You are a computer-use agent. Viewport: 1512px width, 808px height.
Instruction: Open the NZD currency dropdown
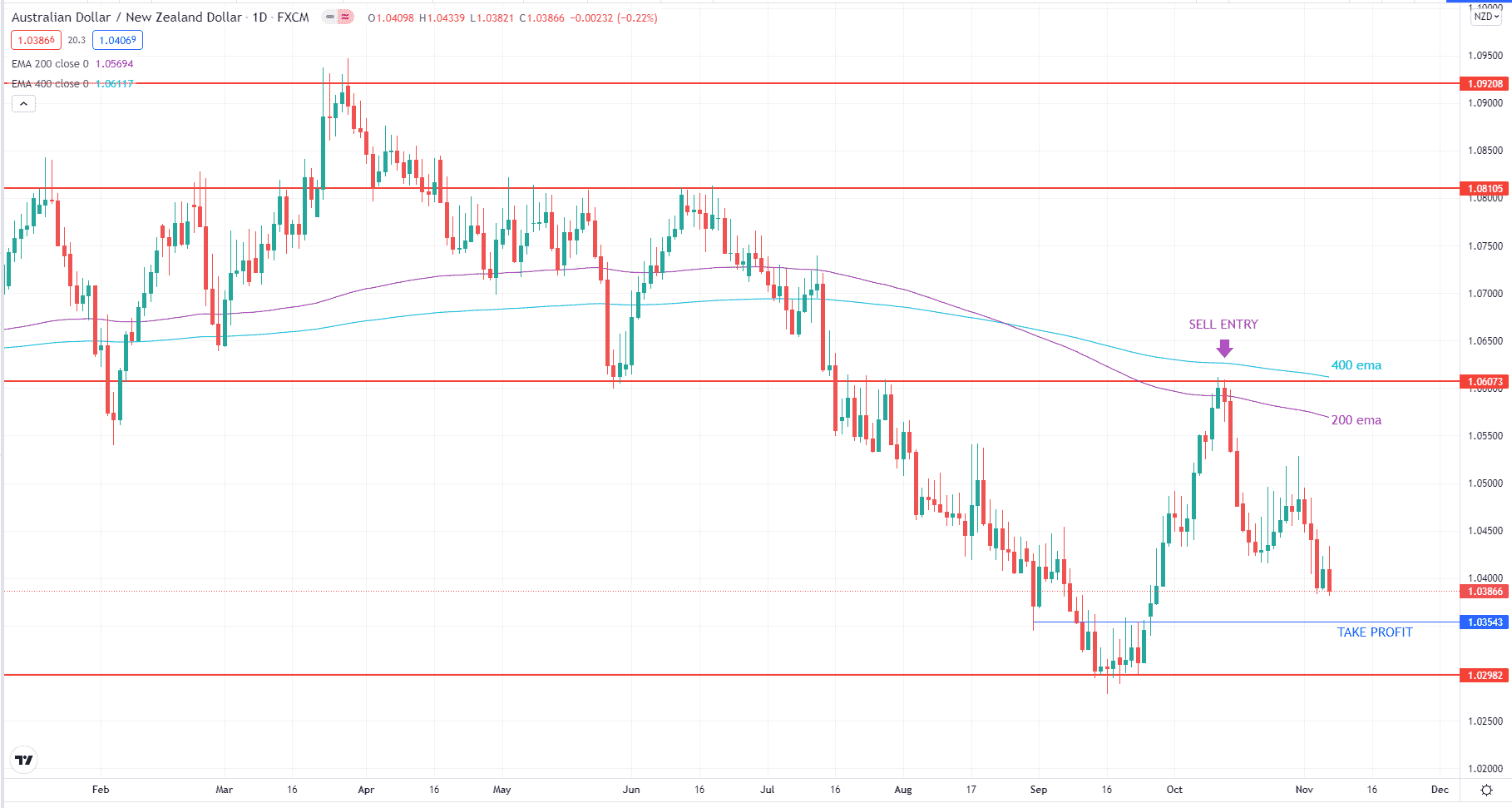pyautogui.click(x=1486, y=17)
